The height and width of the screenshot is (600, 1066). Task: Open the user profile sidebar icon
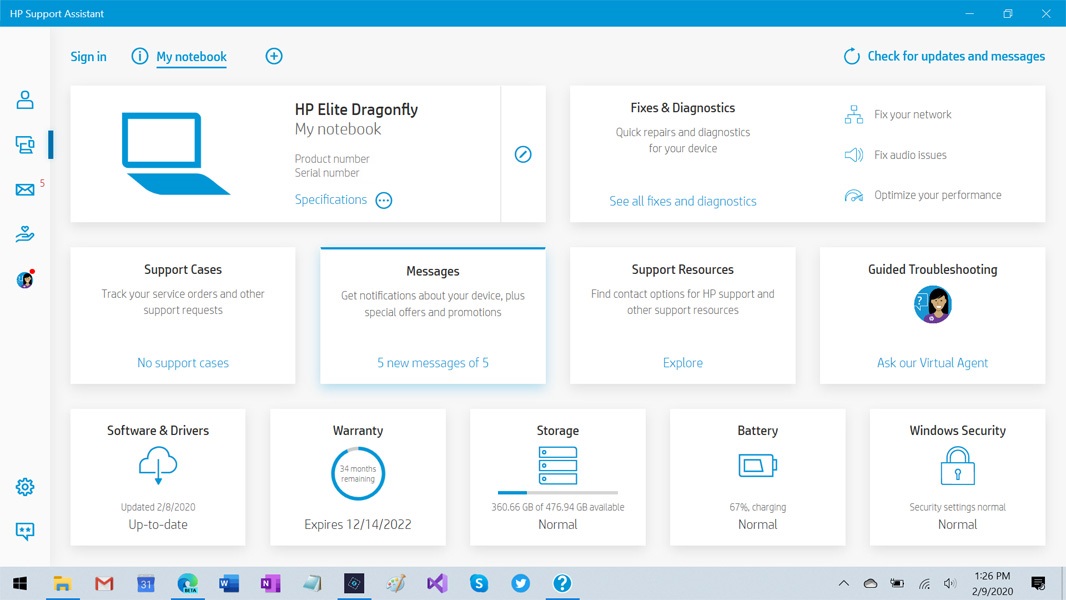(x=25, y=100)
